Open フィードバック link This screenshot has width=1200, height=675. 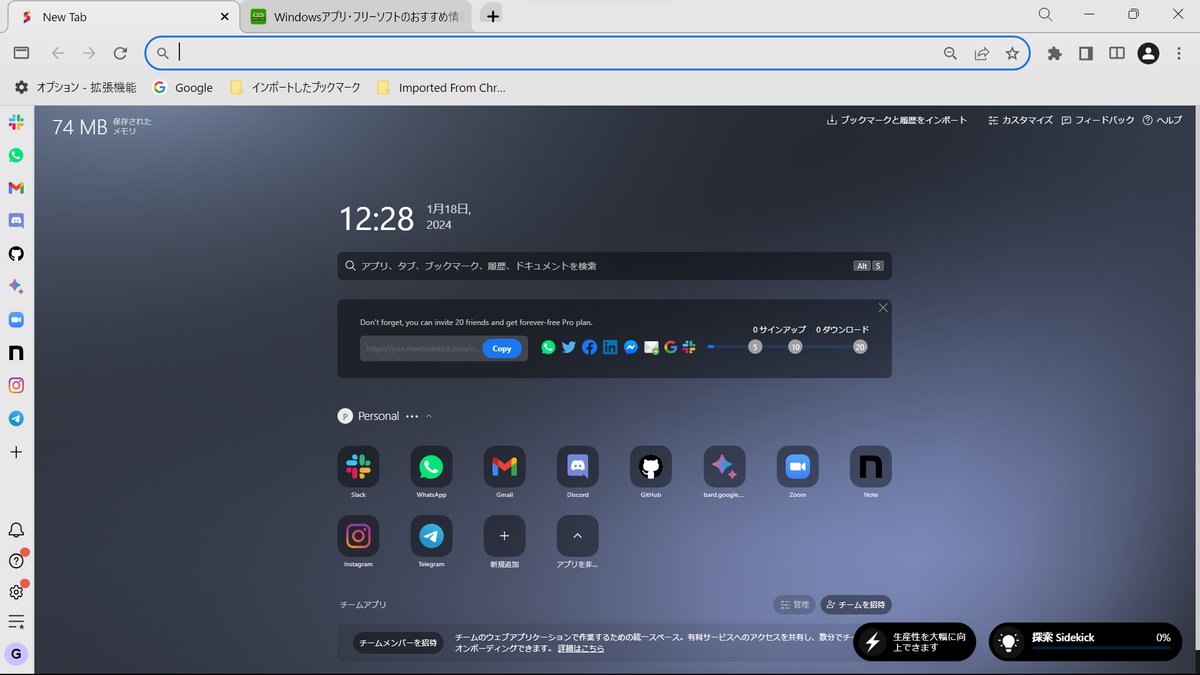1098,120
